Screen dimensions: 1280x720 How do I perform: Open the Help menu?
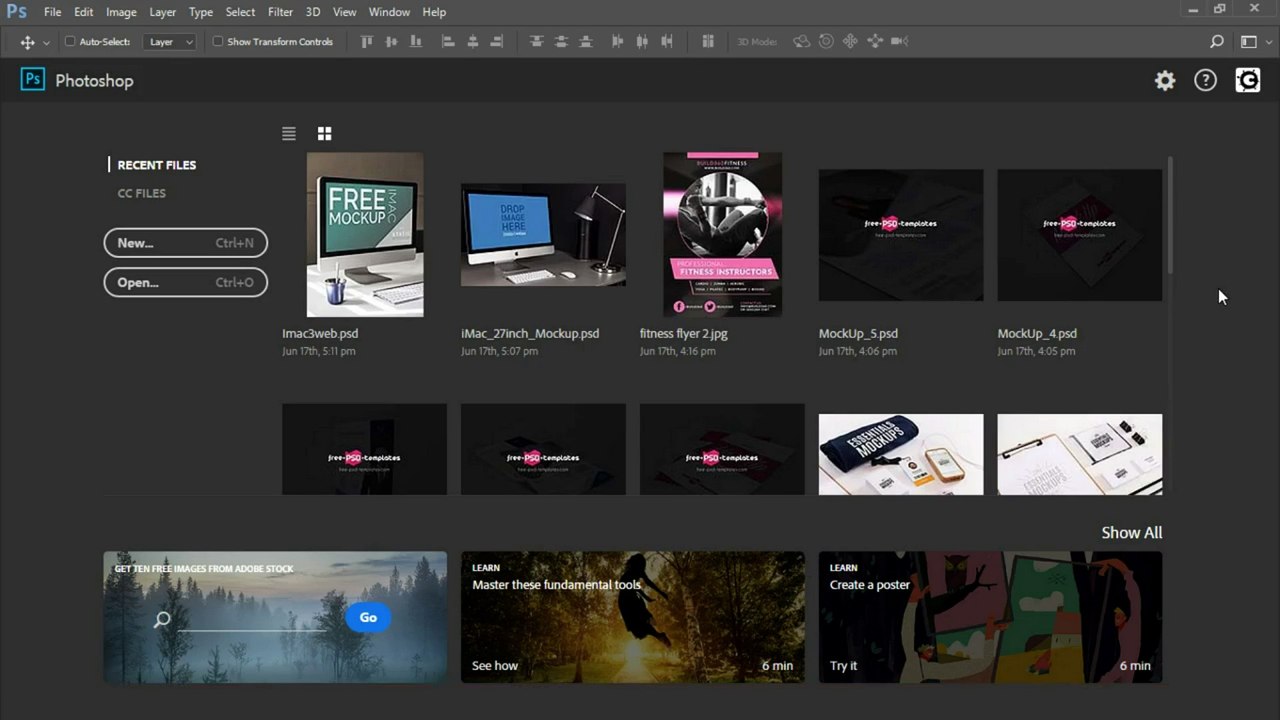434,12
